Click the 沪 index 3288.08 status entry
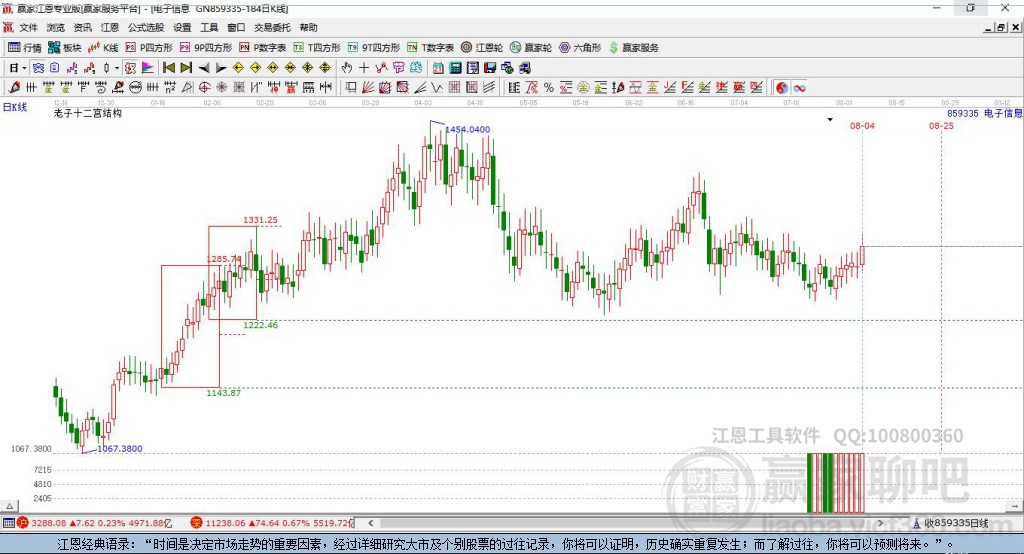This screenshot has height=554, width=1024. pyautogui.click(x=95, y=523)
